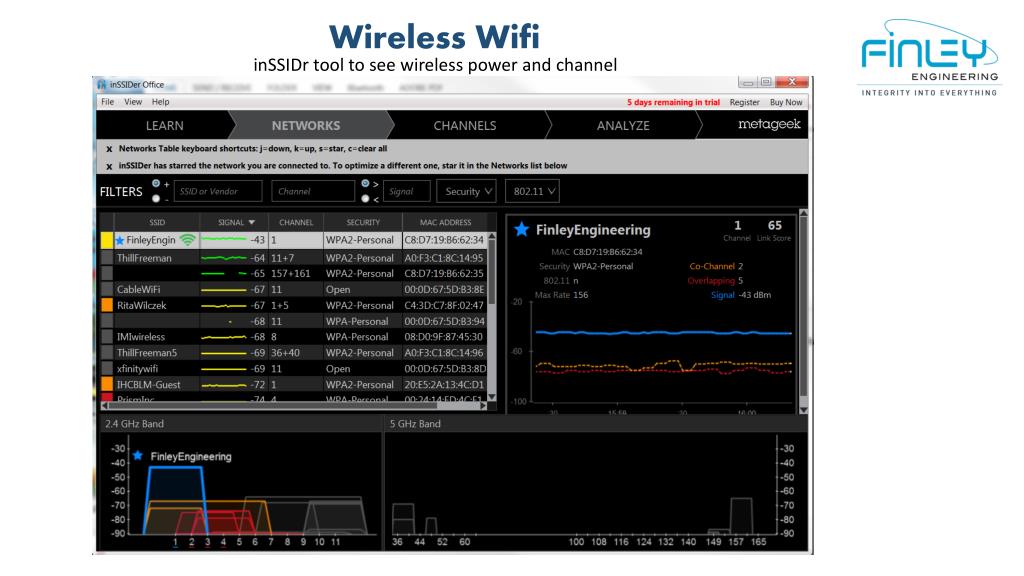The image size is (1024, 576).
Task: Dismiss the starred network notice with its X
Action: 109,166
